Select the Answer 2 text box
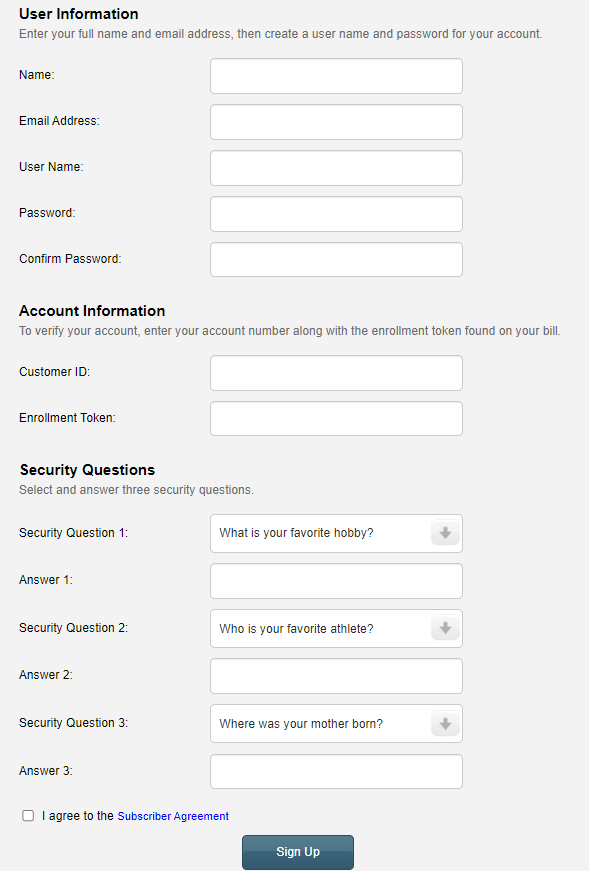Viewport: 589px width, 871px height. [335, 676]
